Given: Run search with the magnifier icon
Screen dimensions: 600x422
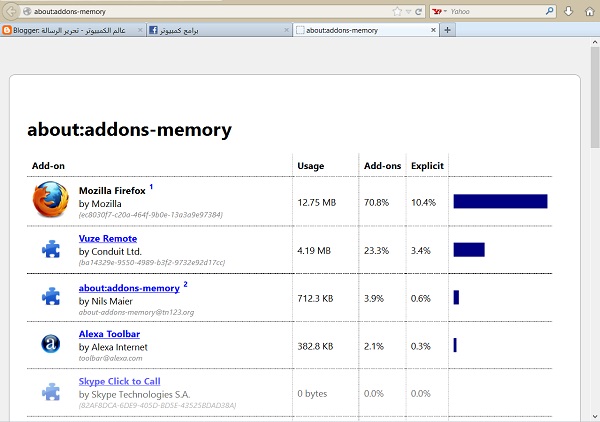Looking at the screenshot, I should pos(549,11).
